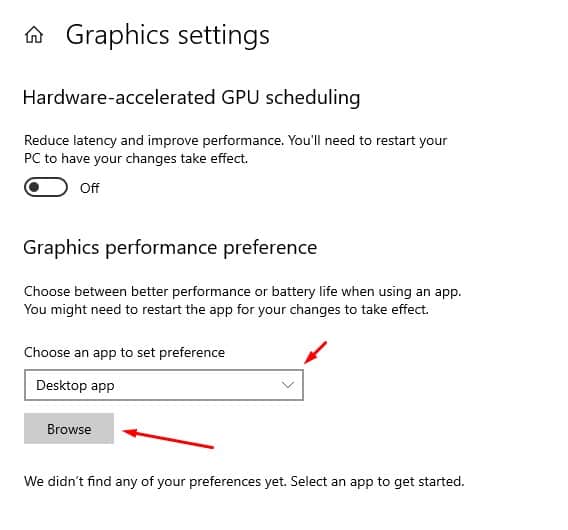Open the Desktop app dropdown
Viewport: 568px width, 530px height.
(x=164, y=385)
